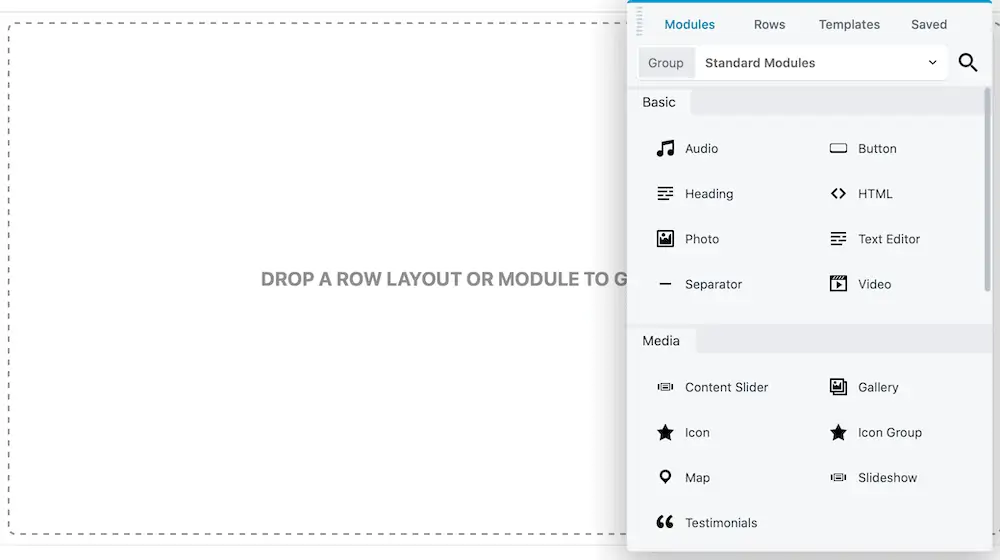Viewport: 1000px width, 560px height.
Task: Click the Heading label text
Action: tap(709, 194)
